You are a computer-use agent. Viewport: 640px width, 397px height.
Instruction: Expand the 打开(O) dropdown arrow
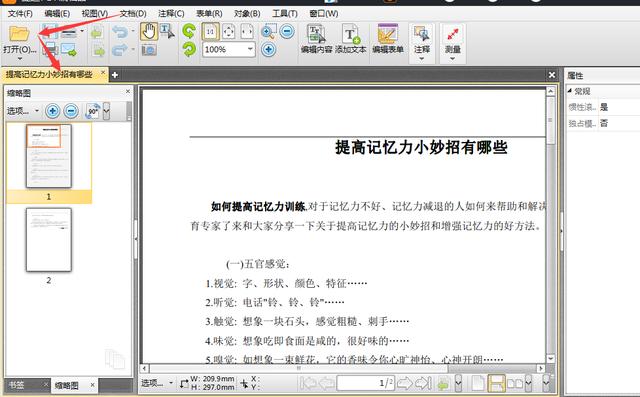(x=20, y=59)
